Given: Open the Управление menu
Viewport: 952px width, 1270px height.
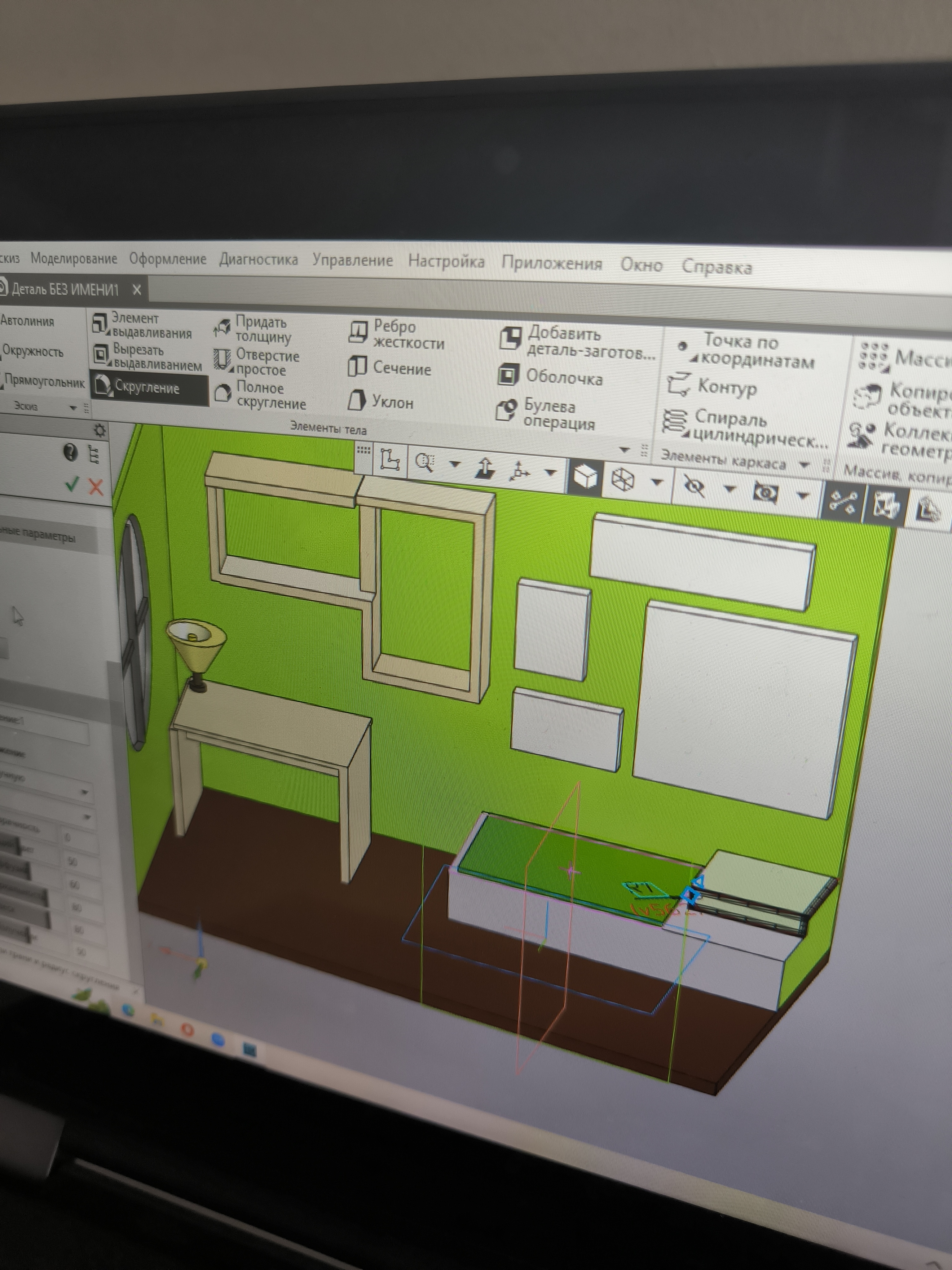Looking at the screenshot, I should [x=352, y=260].
